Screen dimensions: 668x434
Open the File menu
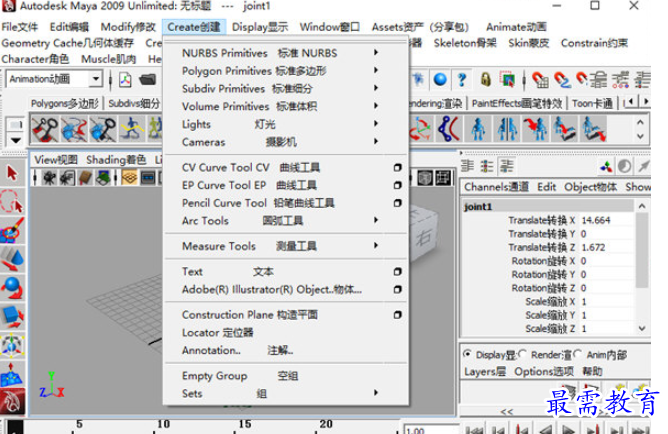(x=20, y=27)
